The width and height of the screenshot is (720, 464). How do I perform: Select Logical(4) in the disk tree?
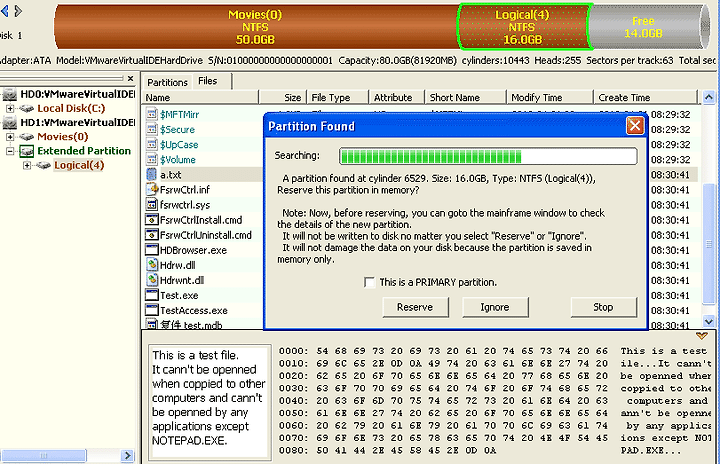(x=79, y=165)
